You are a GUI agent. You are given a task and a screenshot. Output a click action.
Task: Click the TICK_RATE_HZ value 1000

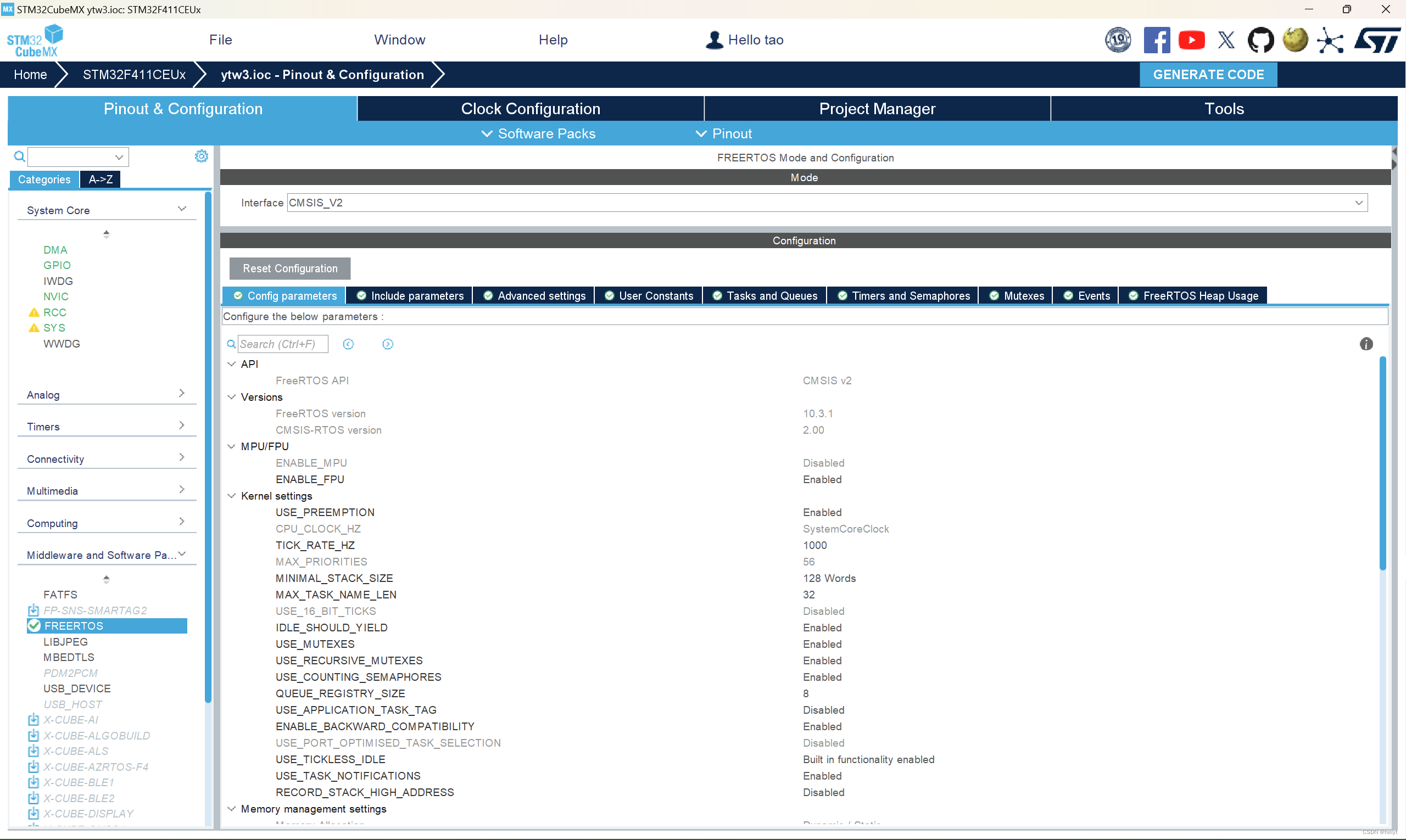814,545
